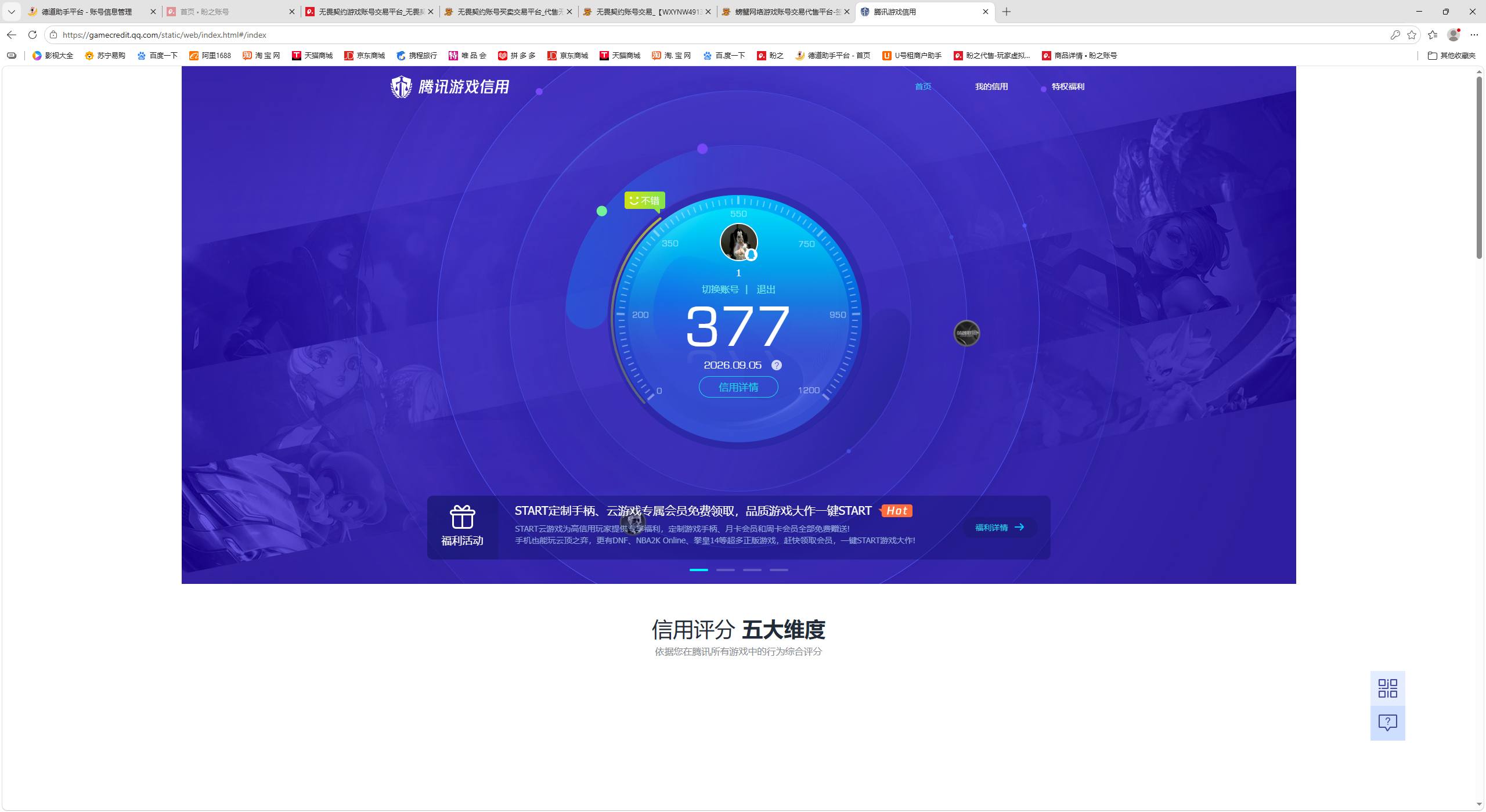Select the fourth carousel indicator

coord(779,570)
